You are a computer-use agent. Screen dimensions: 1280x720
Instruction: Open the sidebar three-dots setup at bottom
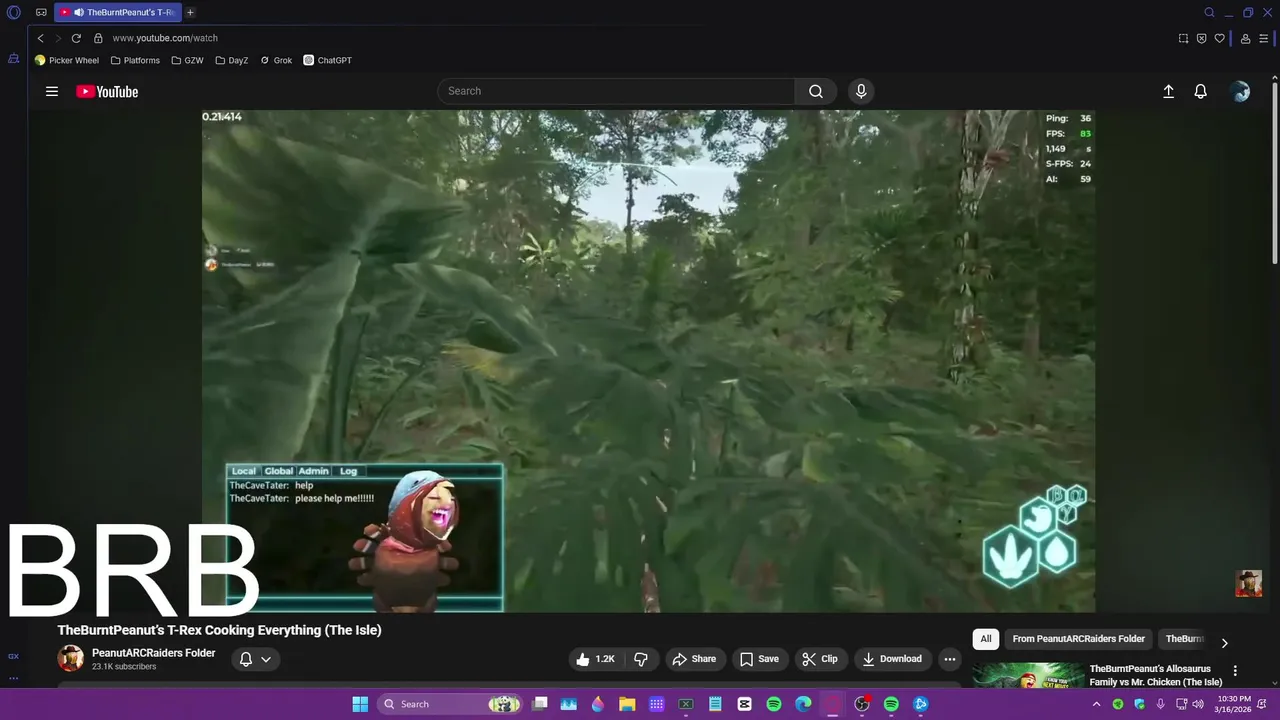13,677
